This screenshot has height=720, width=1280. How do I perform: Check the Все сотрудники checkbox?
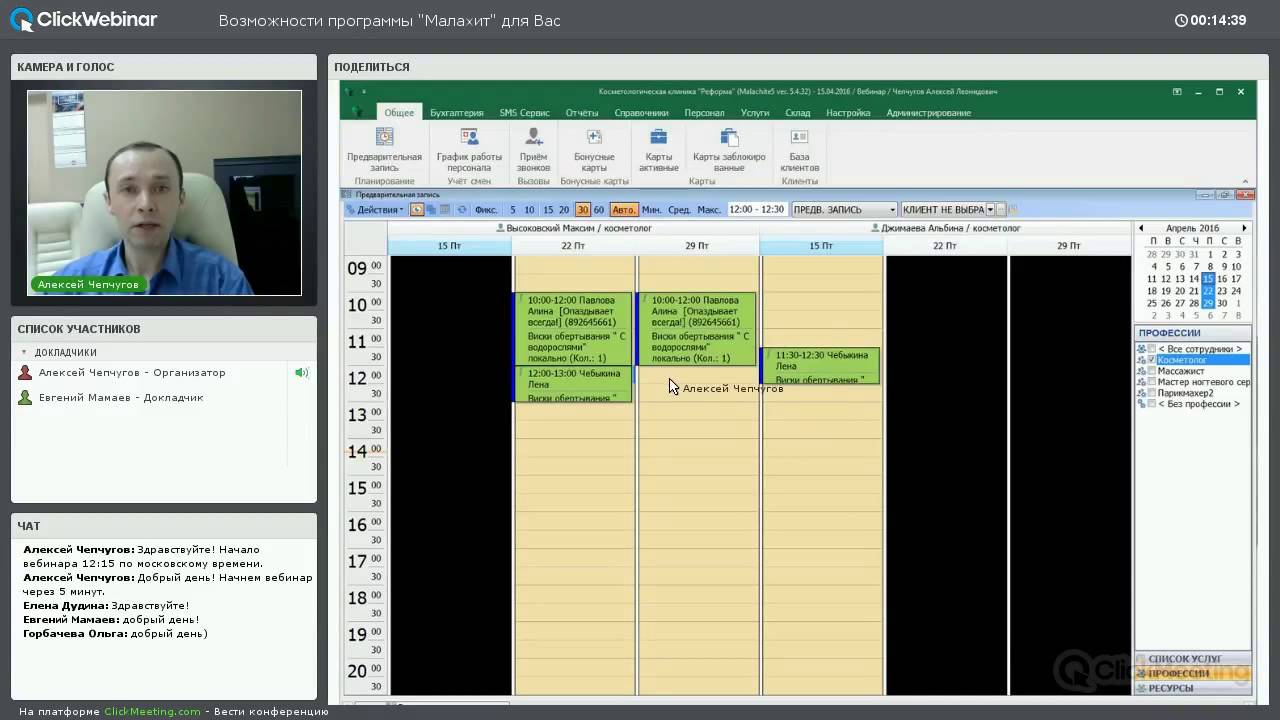1151,349
